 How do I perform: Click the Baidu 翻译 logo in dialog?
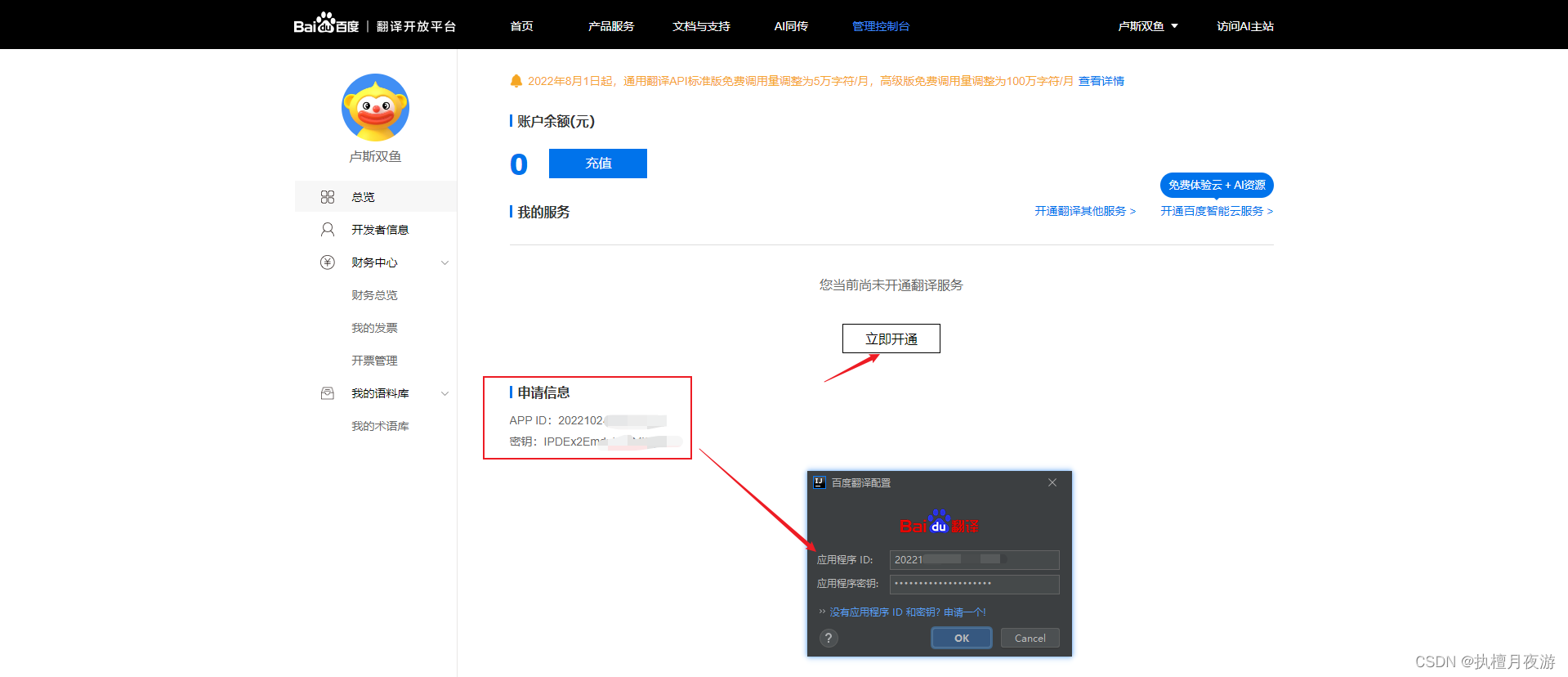(x=939, y=523)
